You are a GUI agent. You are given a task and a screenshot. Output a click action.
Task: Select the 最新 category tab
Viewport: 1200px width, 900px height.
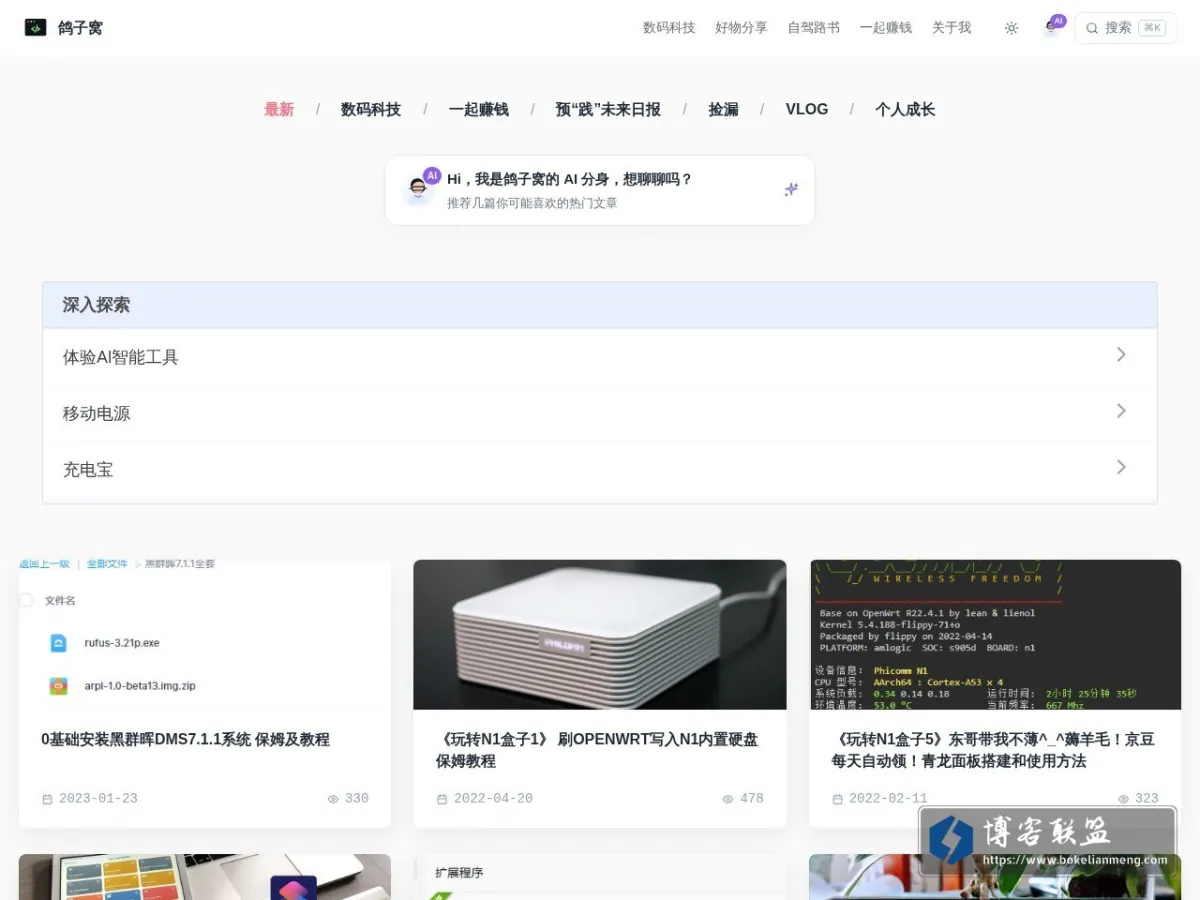(x=279, y=109)
